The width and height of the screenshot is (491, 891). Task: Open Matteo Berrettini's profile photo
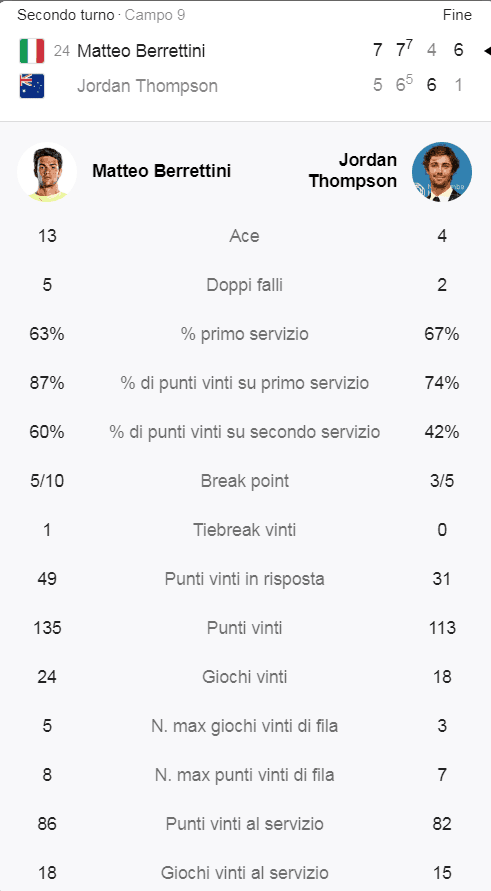click(x=47, y=172)
